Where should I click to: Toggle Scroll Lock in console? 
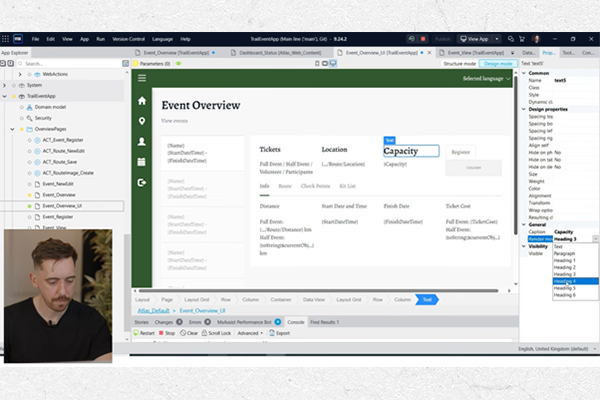[216, 333]
